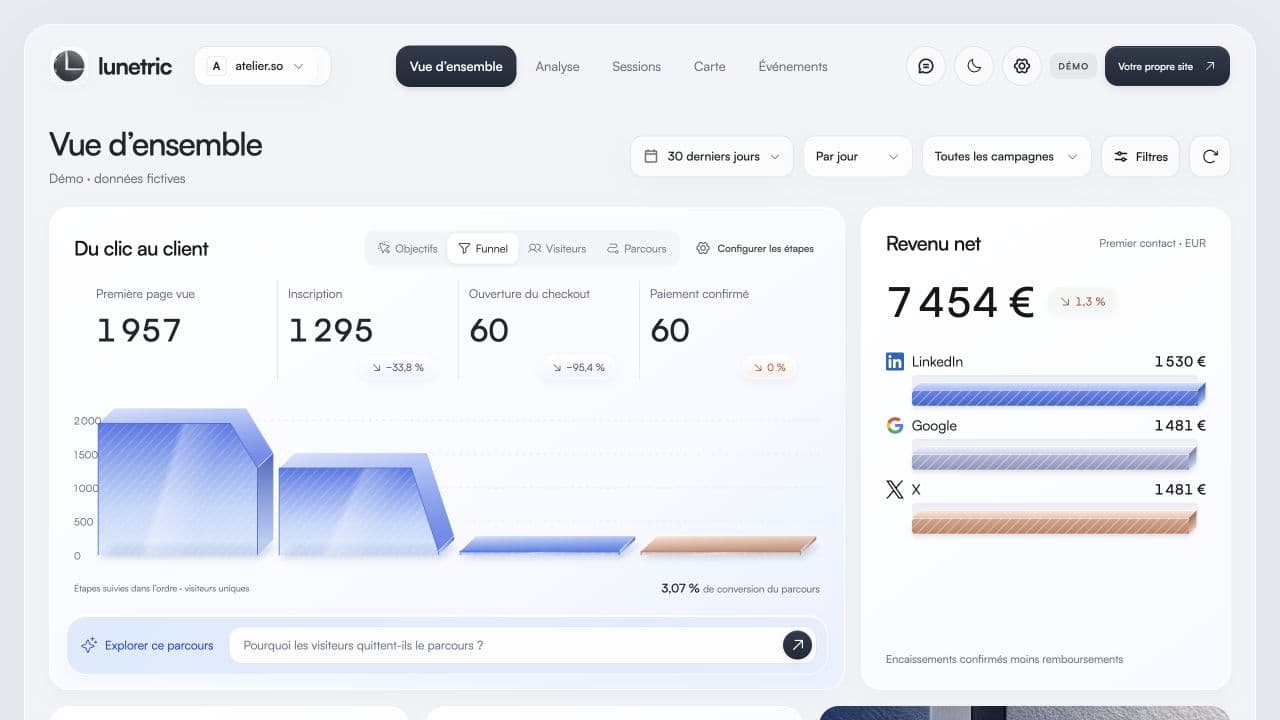Click the letter A site avatar
The image size is (1280, 720).
click(216, 66)
